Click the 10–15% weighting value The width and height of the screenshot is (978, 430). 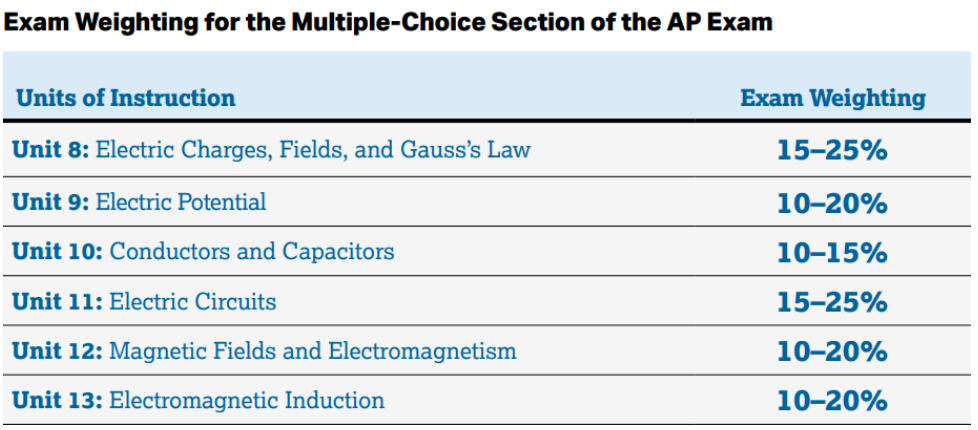pyautogui.click(x=832, y=252)
